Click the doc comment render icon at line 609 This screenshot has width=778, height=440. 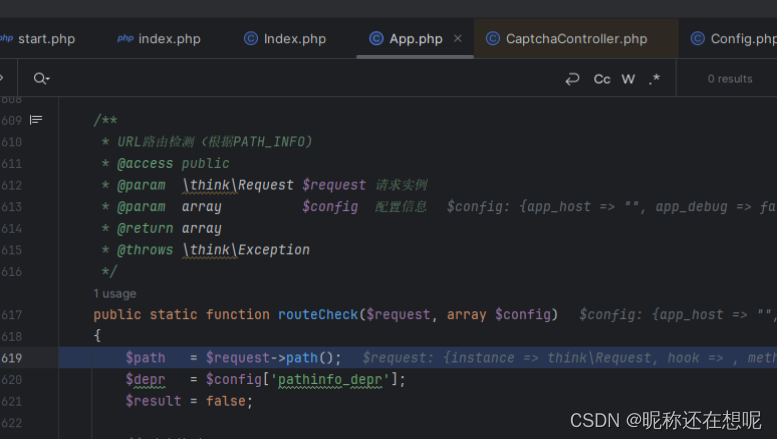pos(36,120)
